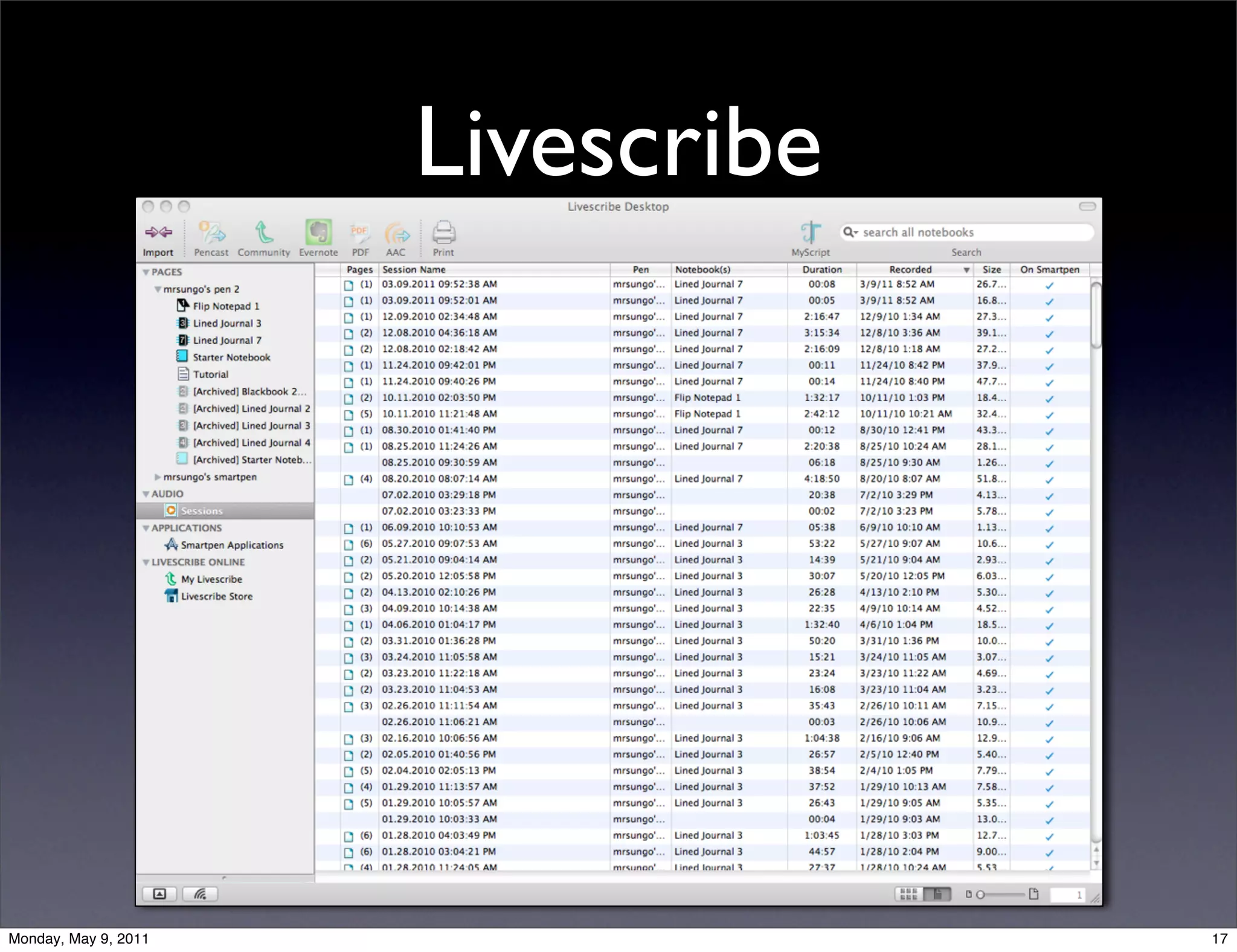Click the page number field
The image size is (1237, 952).
pyautogui.click(x=1067, y=895)
